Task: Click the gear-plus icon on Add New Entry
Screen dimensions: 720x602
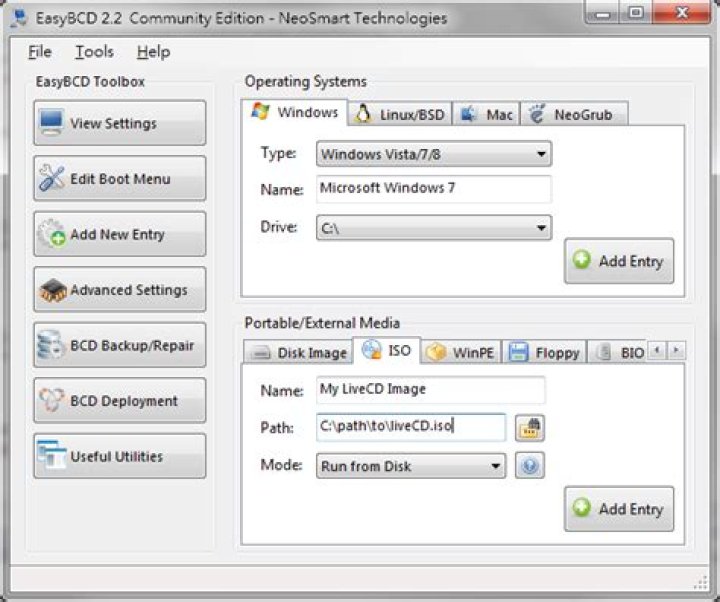Action: (x=51, y=233)
